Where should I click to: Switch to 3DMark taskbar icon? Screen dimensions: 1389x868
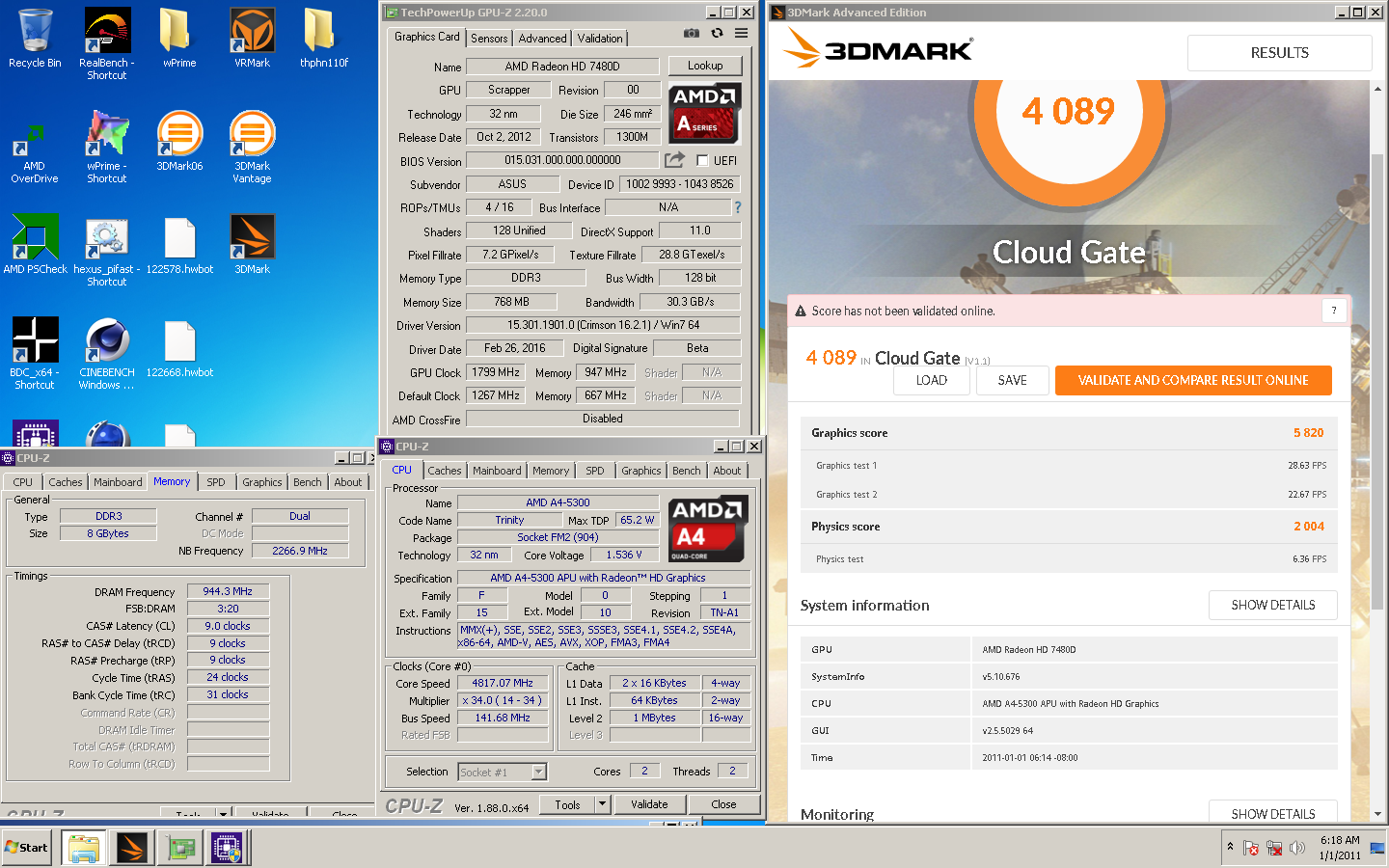[x=132, y=848]
